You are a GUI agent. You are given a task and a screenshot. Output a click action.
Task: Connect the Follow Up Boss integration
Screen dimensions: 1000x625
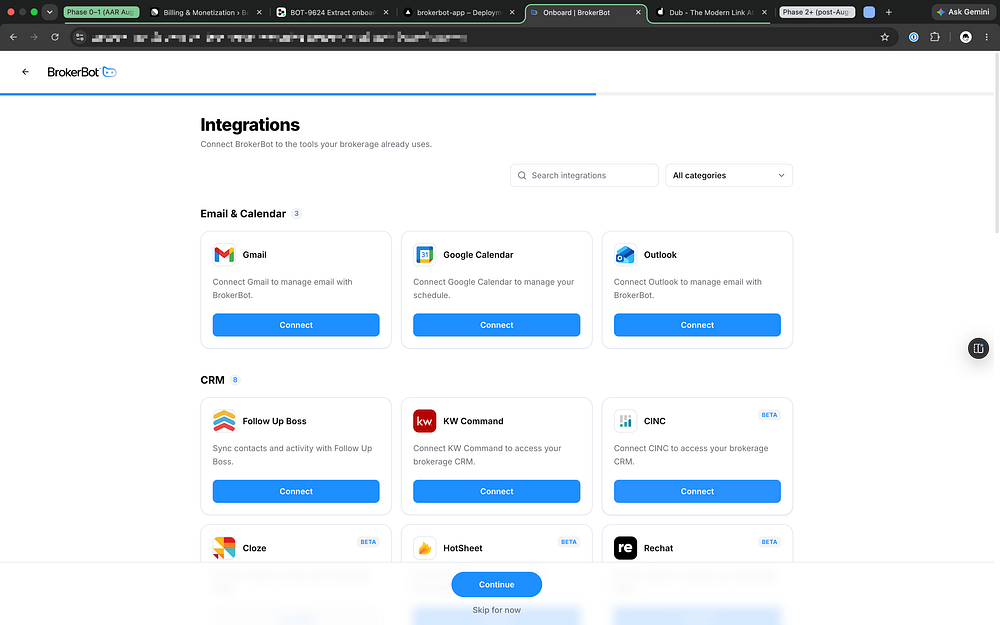(296, 491)
